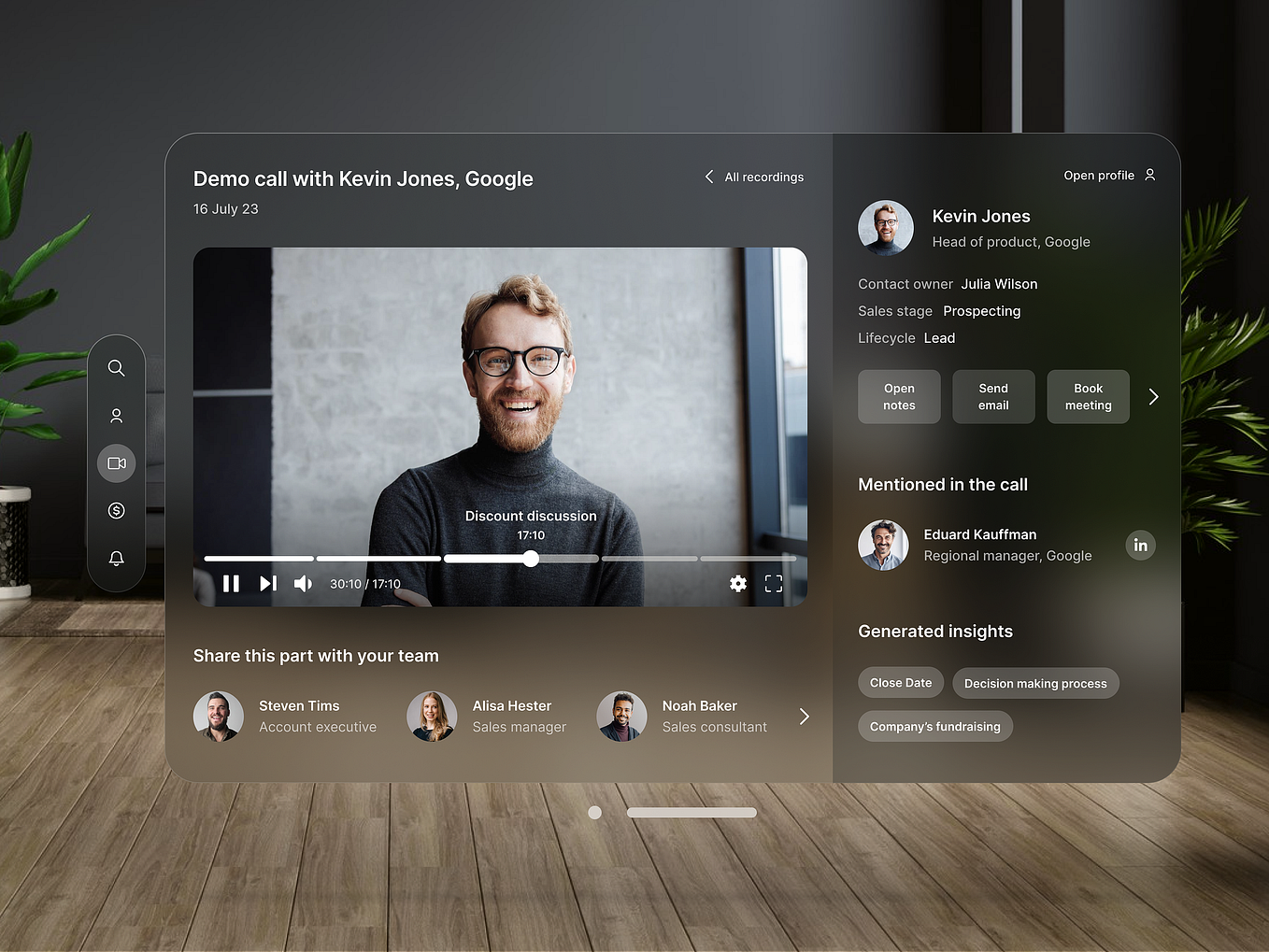The width and height of the screenshot is (1269, 952).
Task: Click the Open notes button
Action: [898, 396]
